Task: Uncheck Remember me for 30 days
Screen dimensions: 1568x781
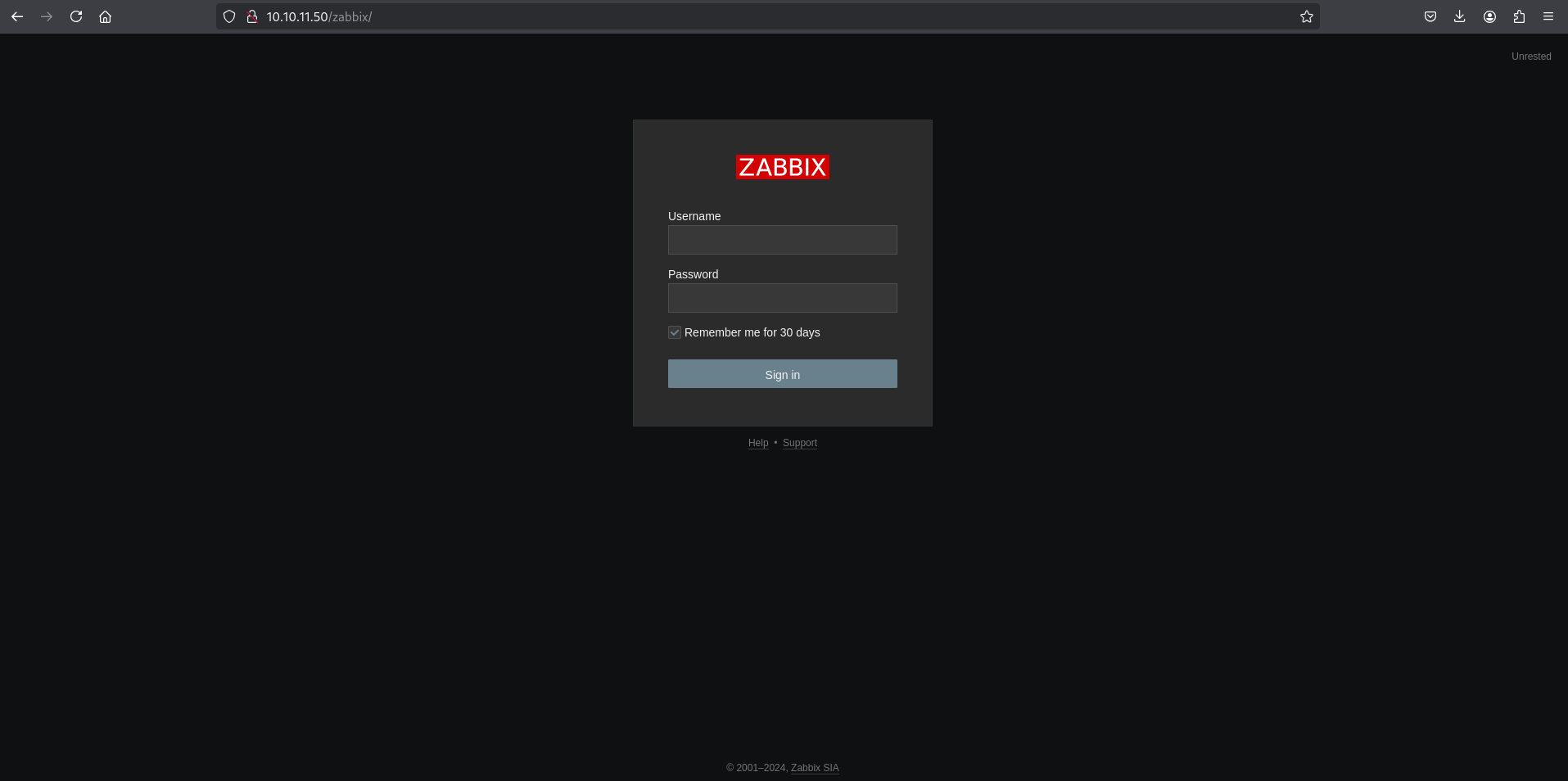Action: [x=675, y=332]
